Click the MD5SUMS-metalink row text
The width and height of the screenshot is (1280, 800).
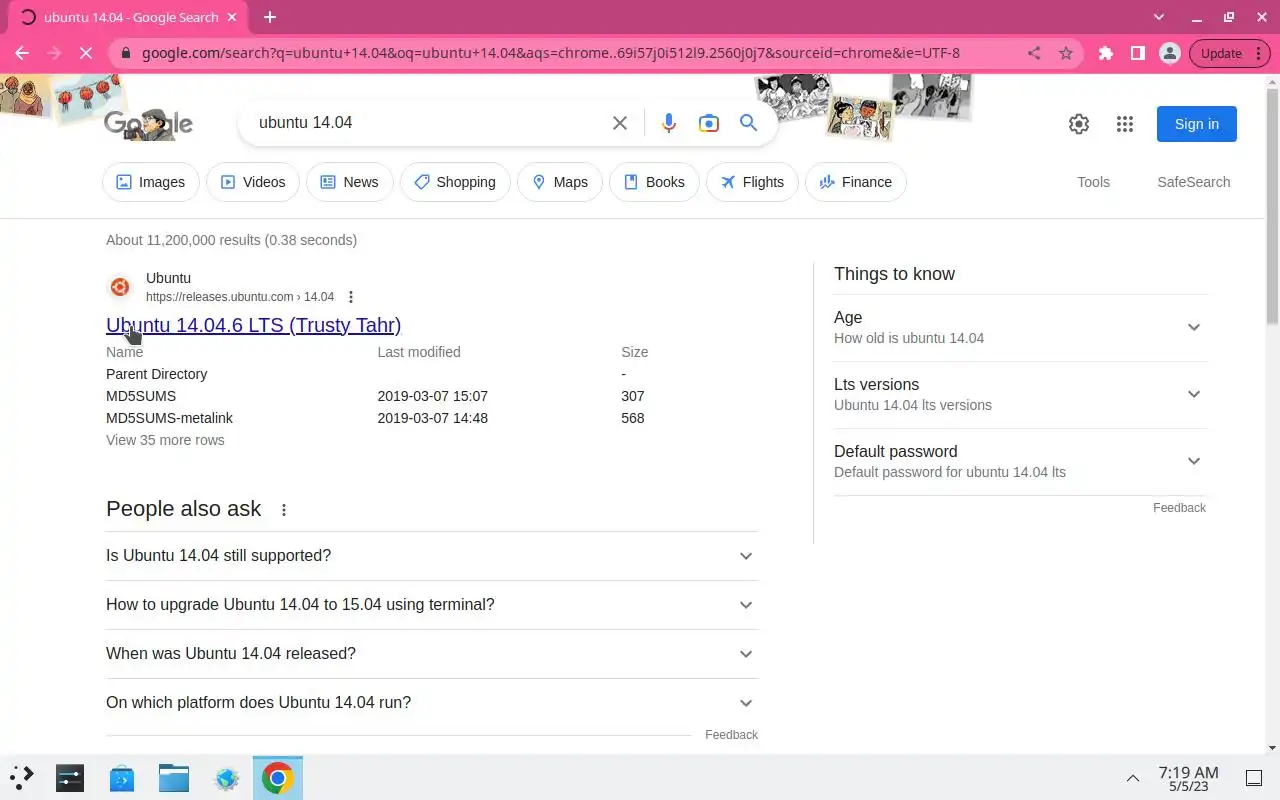pos(169,418)
